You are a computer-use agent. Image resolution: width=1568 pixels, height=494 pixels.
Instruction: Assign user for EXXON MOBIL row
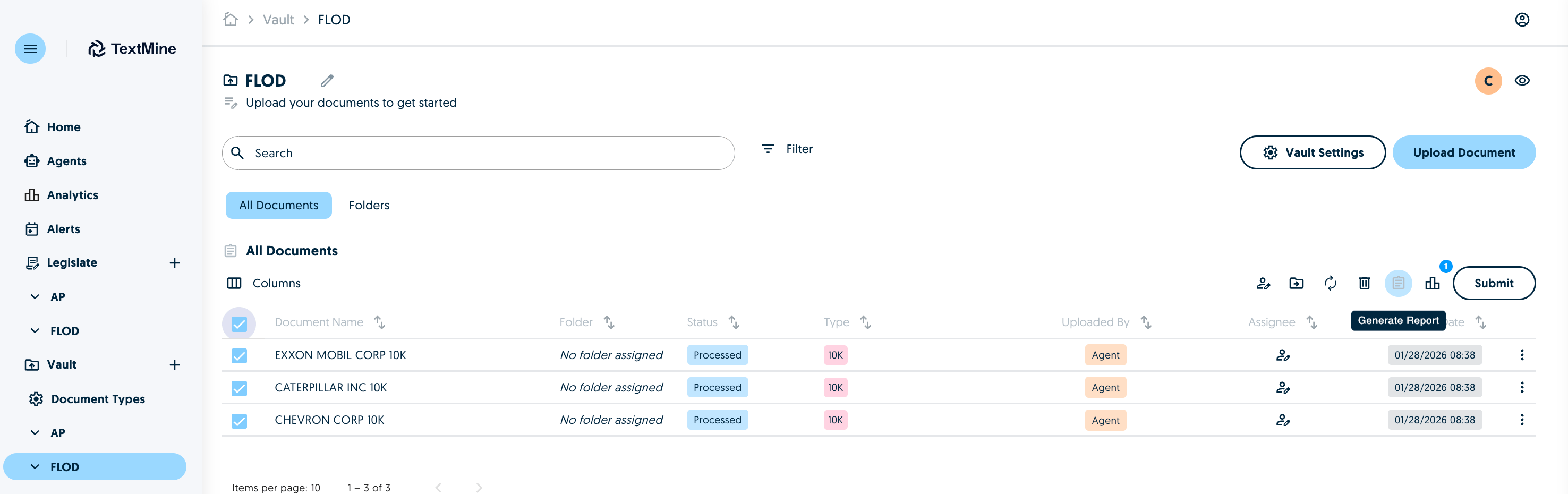[1283, 355]
